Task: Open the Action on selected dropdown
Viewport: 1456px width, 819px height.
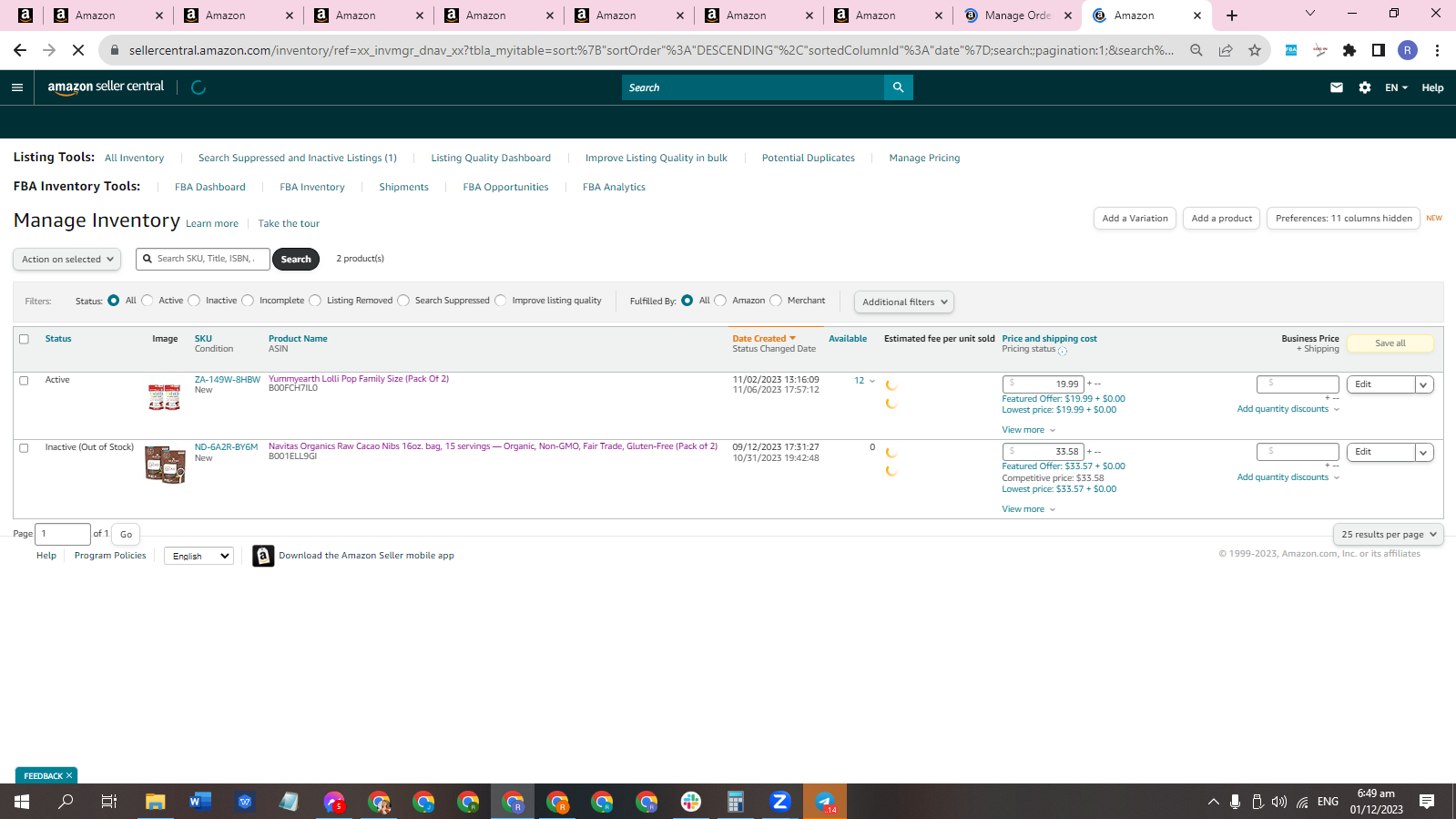Action: coord(67,260)
